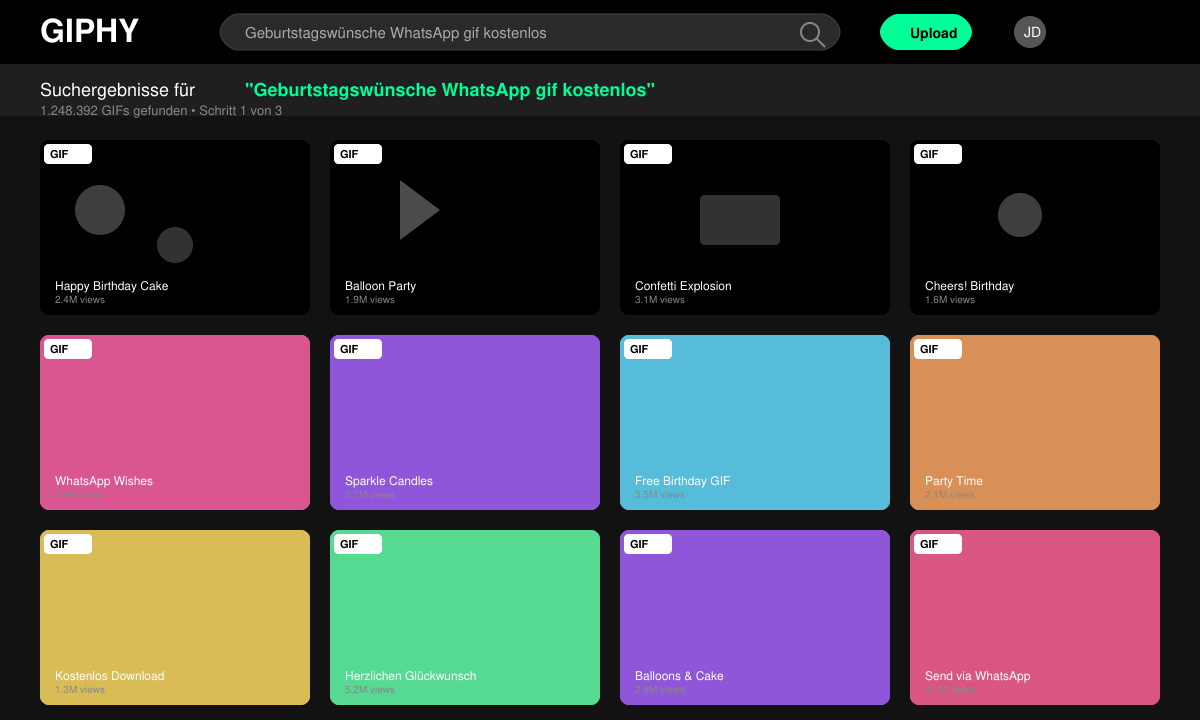
Task: Click GIF badge on Balloons & Cake
Action: [x=648, y=544]
